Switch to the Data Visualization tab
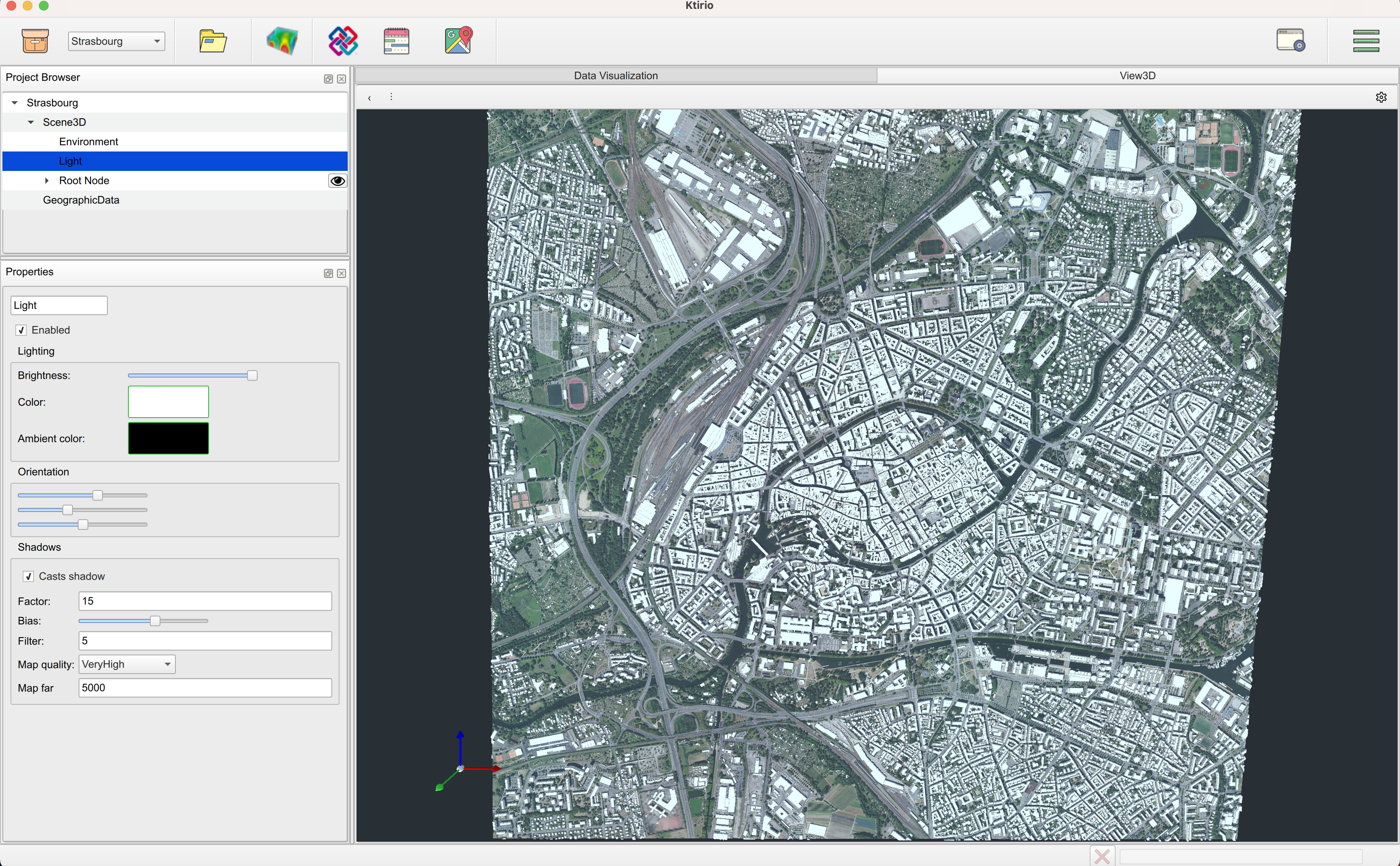Image resolution: width=1400 pixels, height=866 pixels. (x=616, y=76)
